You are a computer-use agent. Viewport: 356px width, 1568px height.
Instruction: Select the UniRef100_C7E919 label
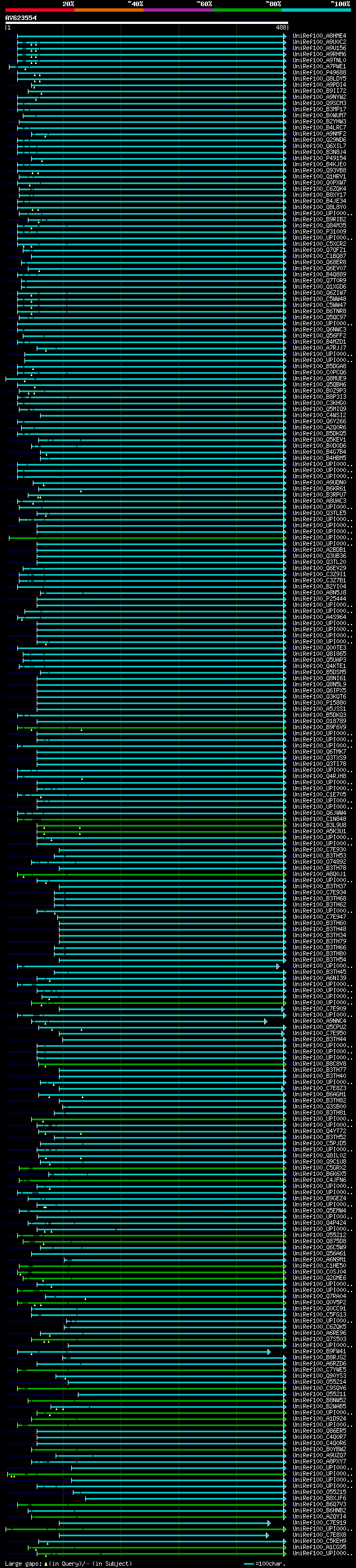[x=319, y=1522]
